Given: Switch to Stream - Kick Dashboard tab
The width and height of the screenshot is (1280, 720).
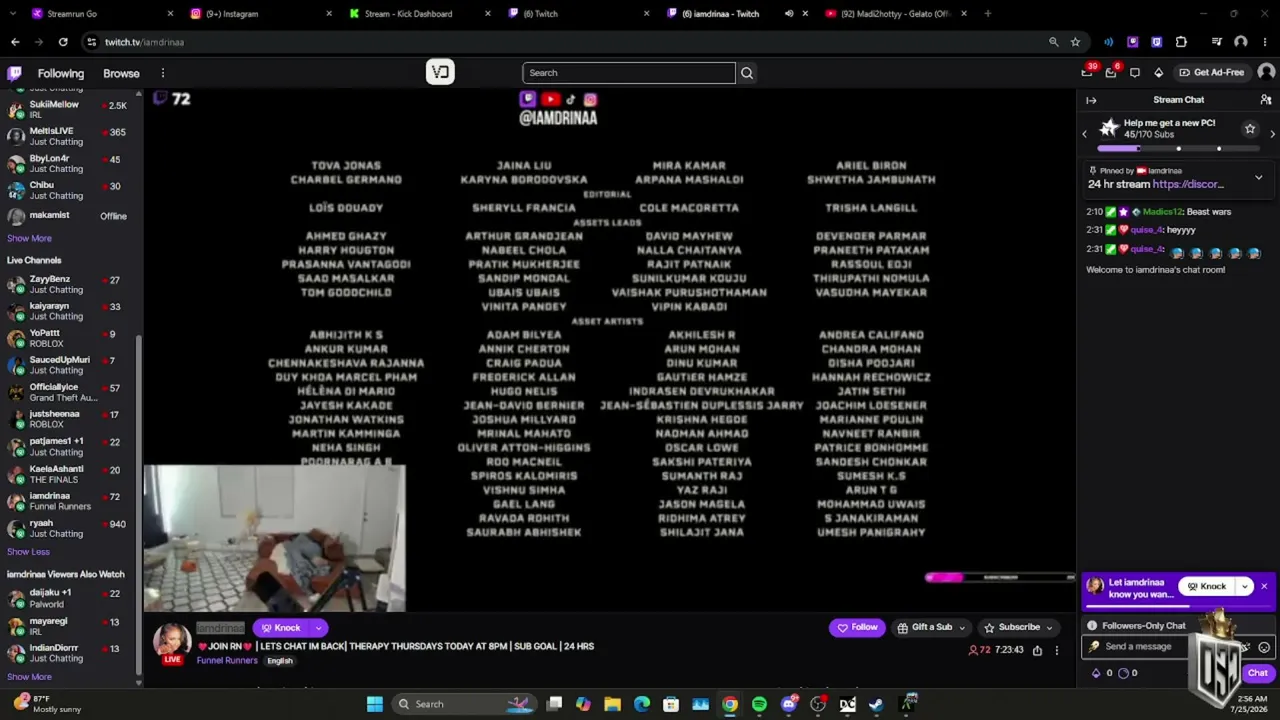Looking at the screenshot, I should 419,14.
